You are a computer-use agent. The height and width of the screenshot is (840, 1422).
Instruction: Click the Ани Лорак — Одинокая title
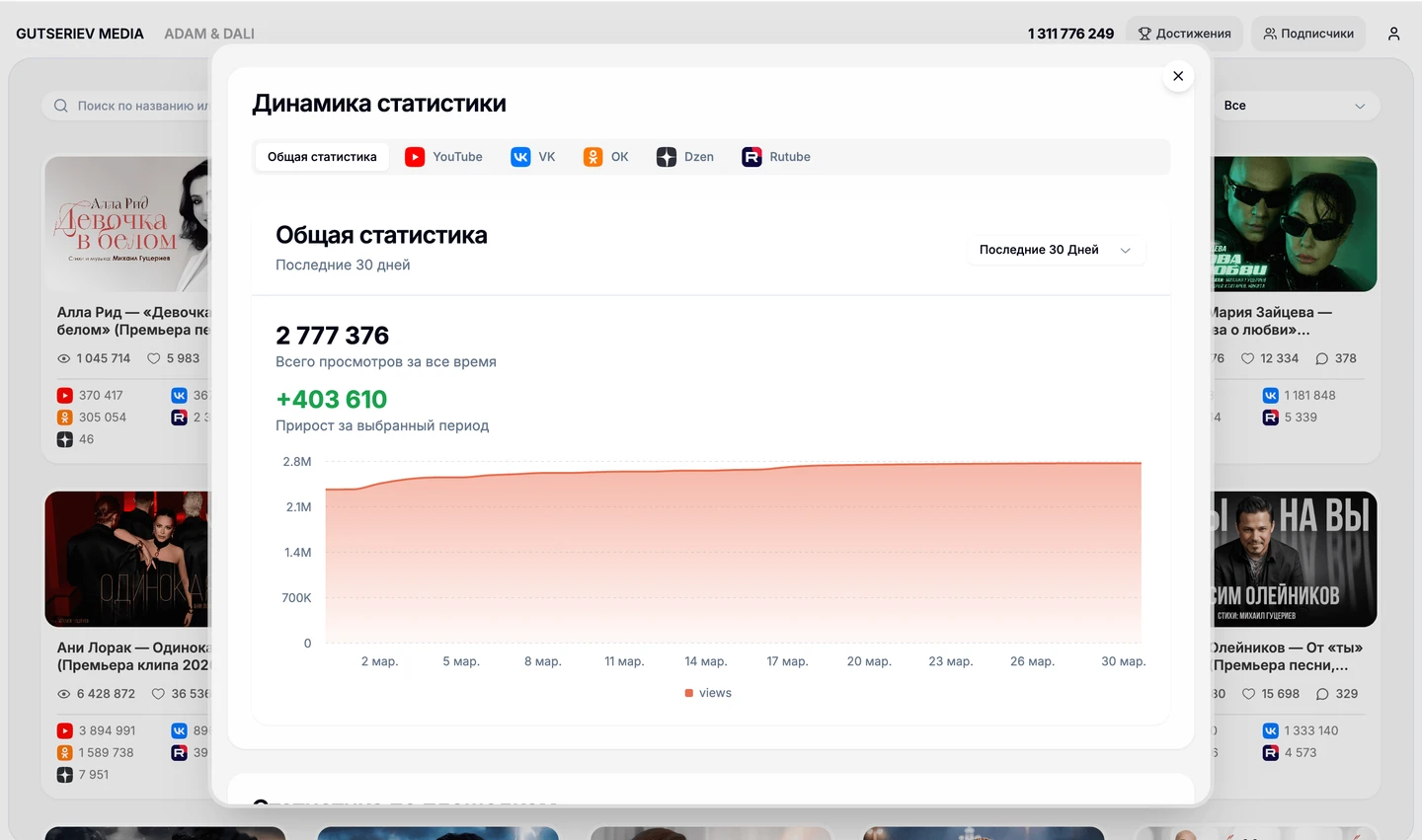click(133, 656)
